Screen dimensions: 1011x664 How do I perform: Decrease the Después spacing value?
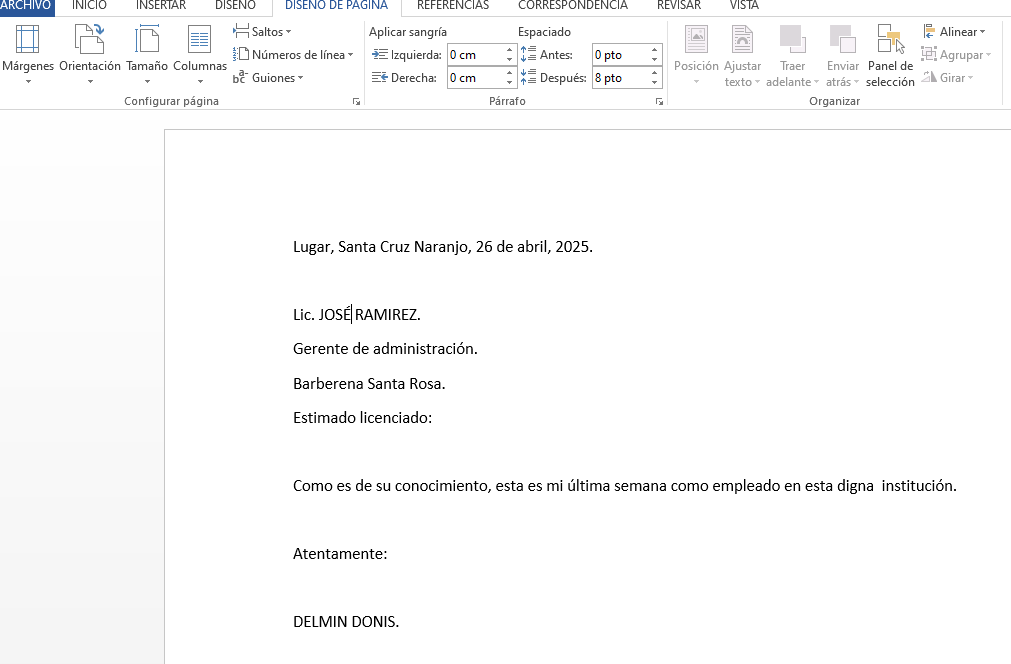(654, 83)
